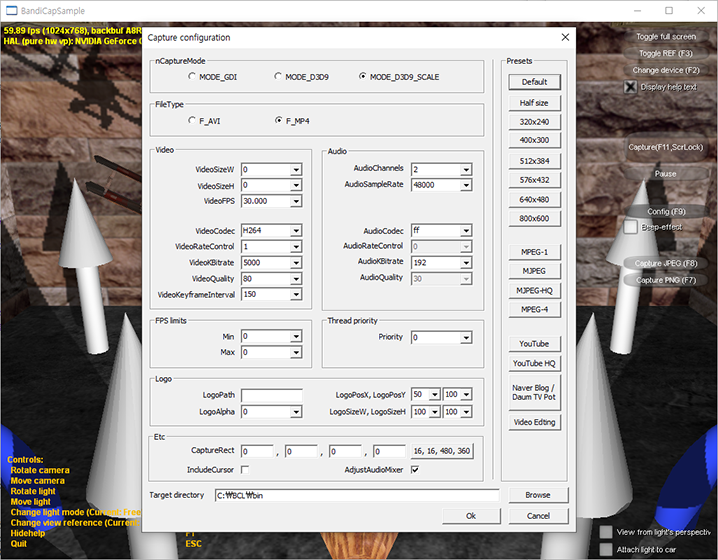
Task: Open the AudioCodec dropdown
Action: (x=466, y=230)
